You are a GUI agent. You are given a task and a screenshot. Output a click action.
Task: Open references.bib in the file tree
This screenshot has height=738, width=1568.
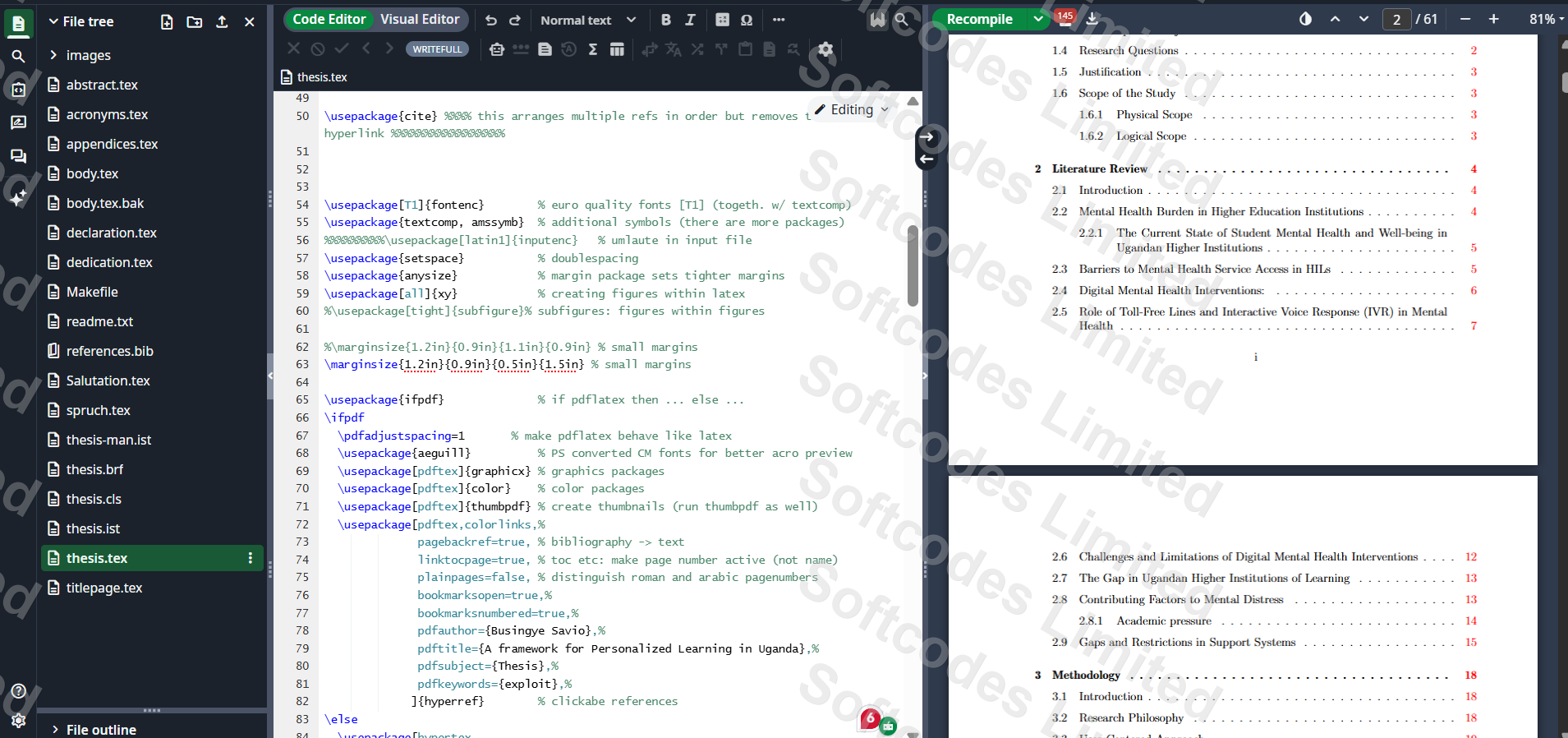point(109,351)
